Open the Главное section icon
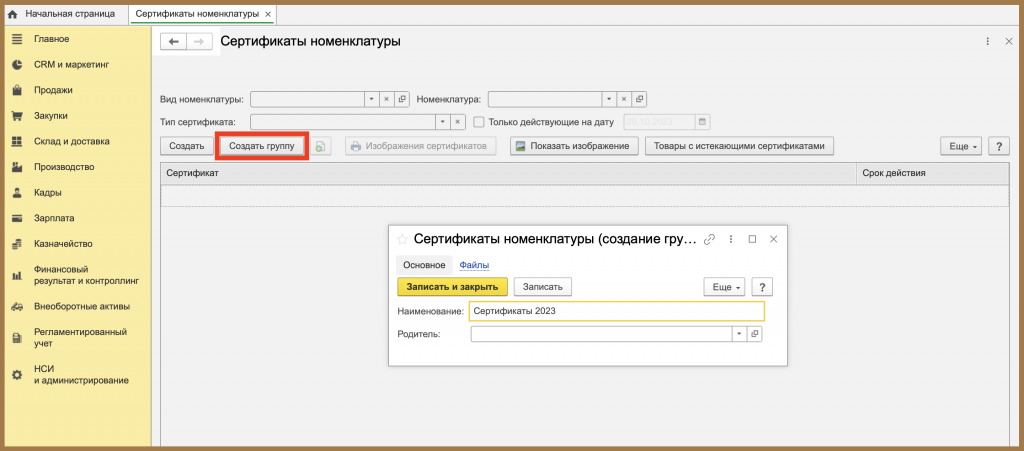Screen dimensions: 1024x451 [18, 39]
